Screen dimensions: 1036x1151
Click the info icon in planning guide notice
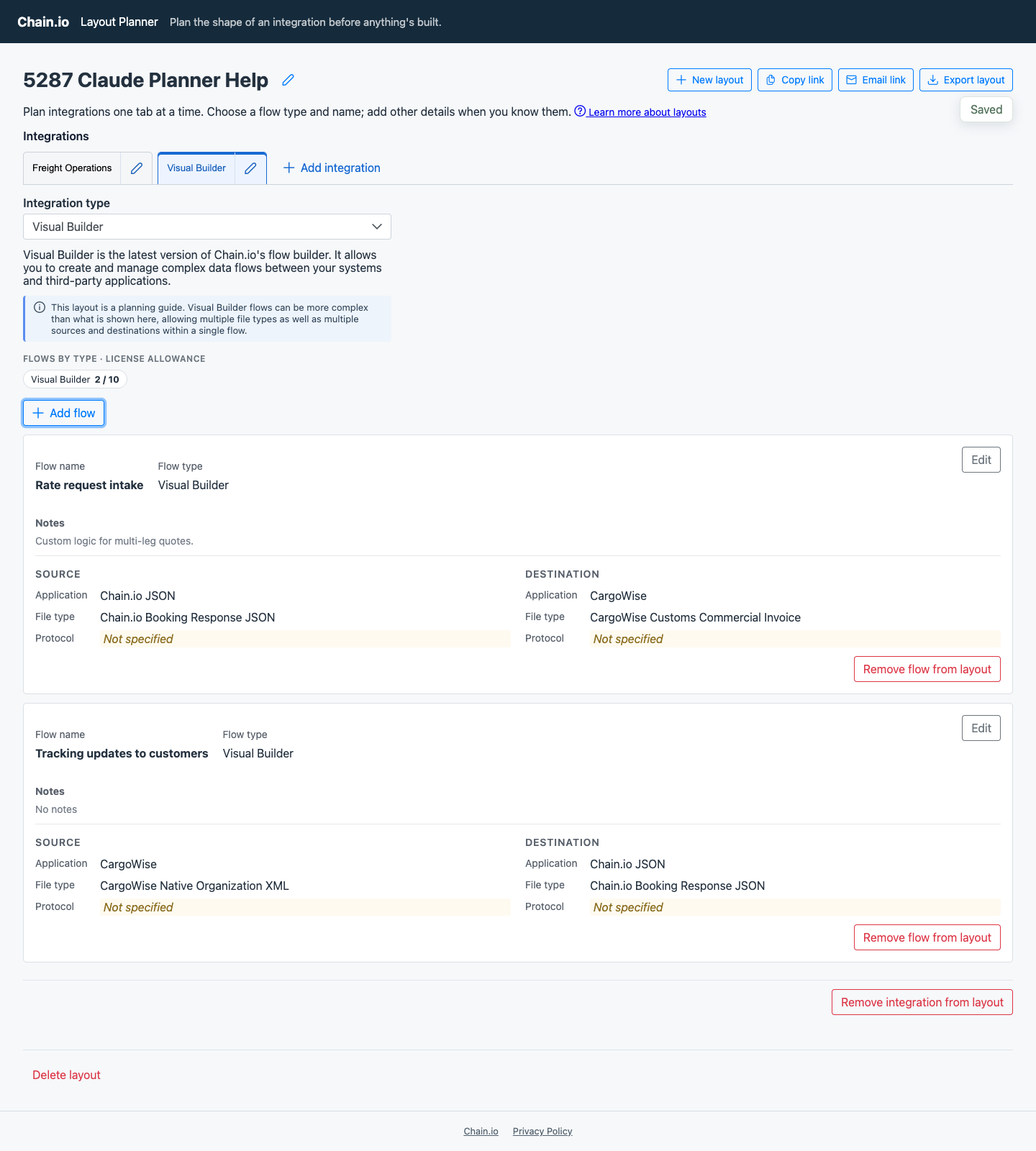(x=40, y=307)
